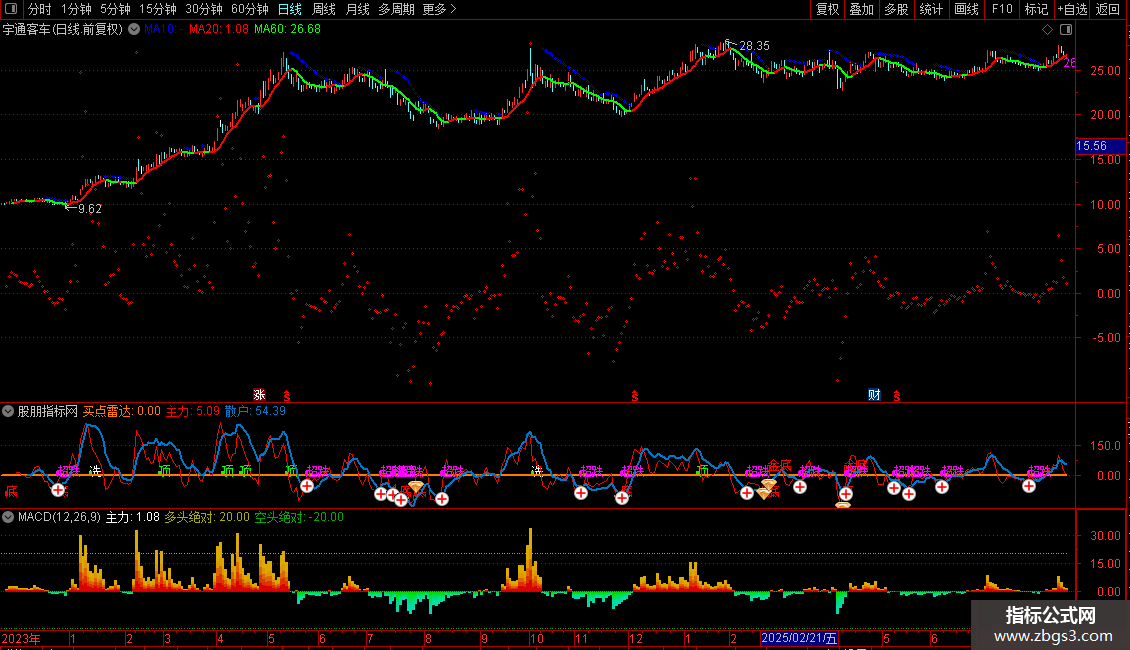This screenshot has height=650, width=1130.
Task: Click the 复权 button
Action: pos(827,9)
